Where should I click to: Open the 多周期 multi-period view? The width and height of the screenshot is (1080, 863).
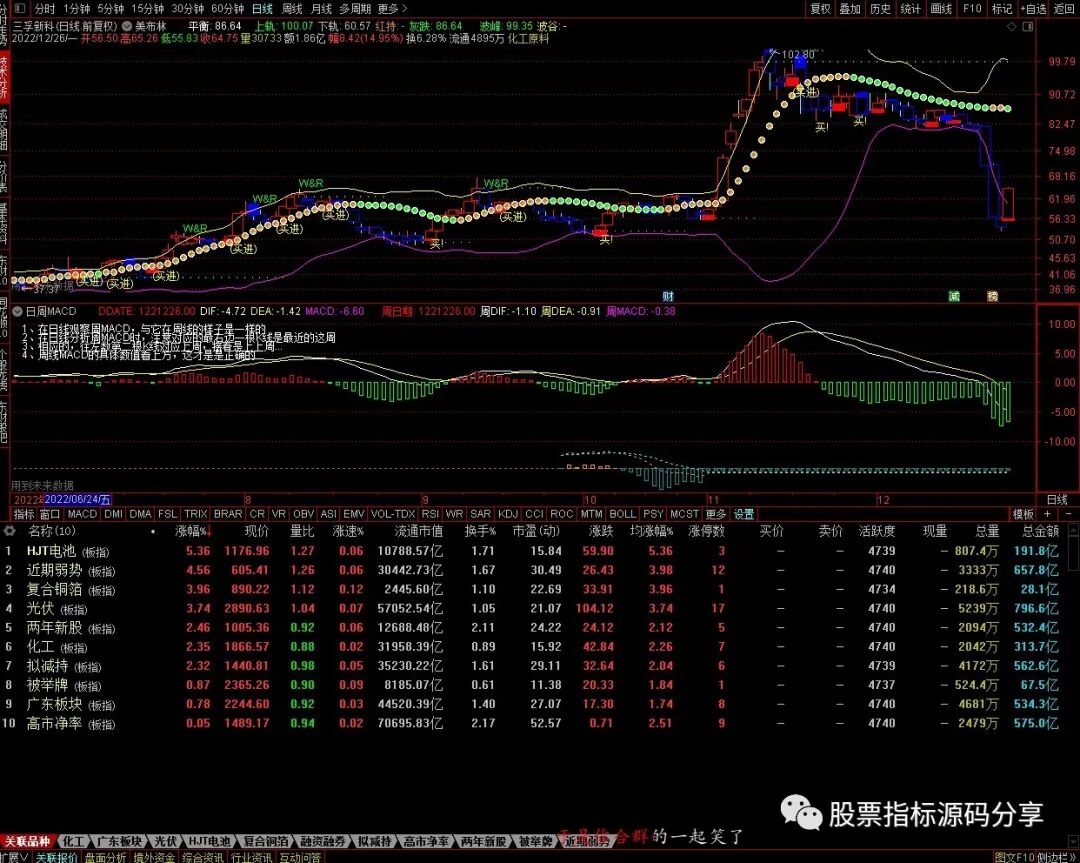coord(355,9)
